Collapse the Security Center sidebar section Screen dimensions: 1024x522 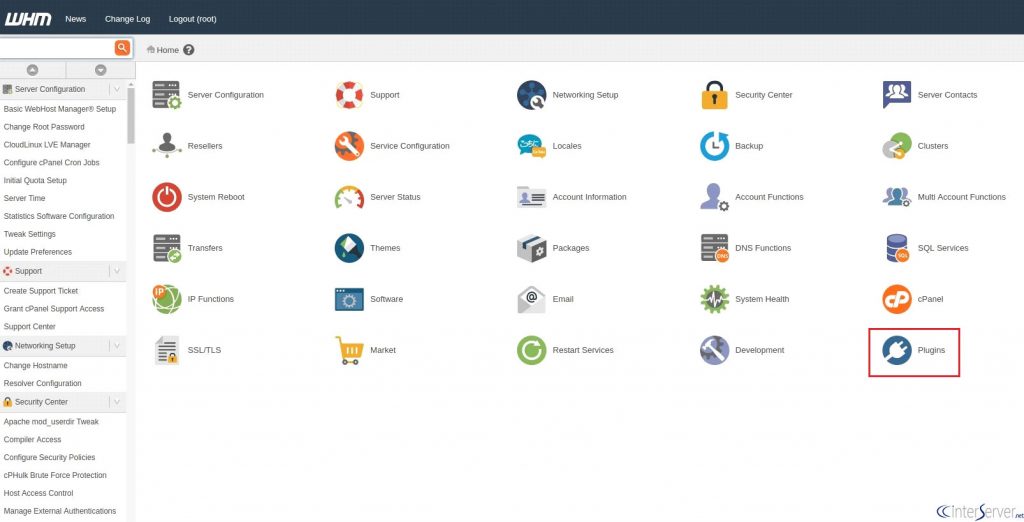[116, 402]
